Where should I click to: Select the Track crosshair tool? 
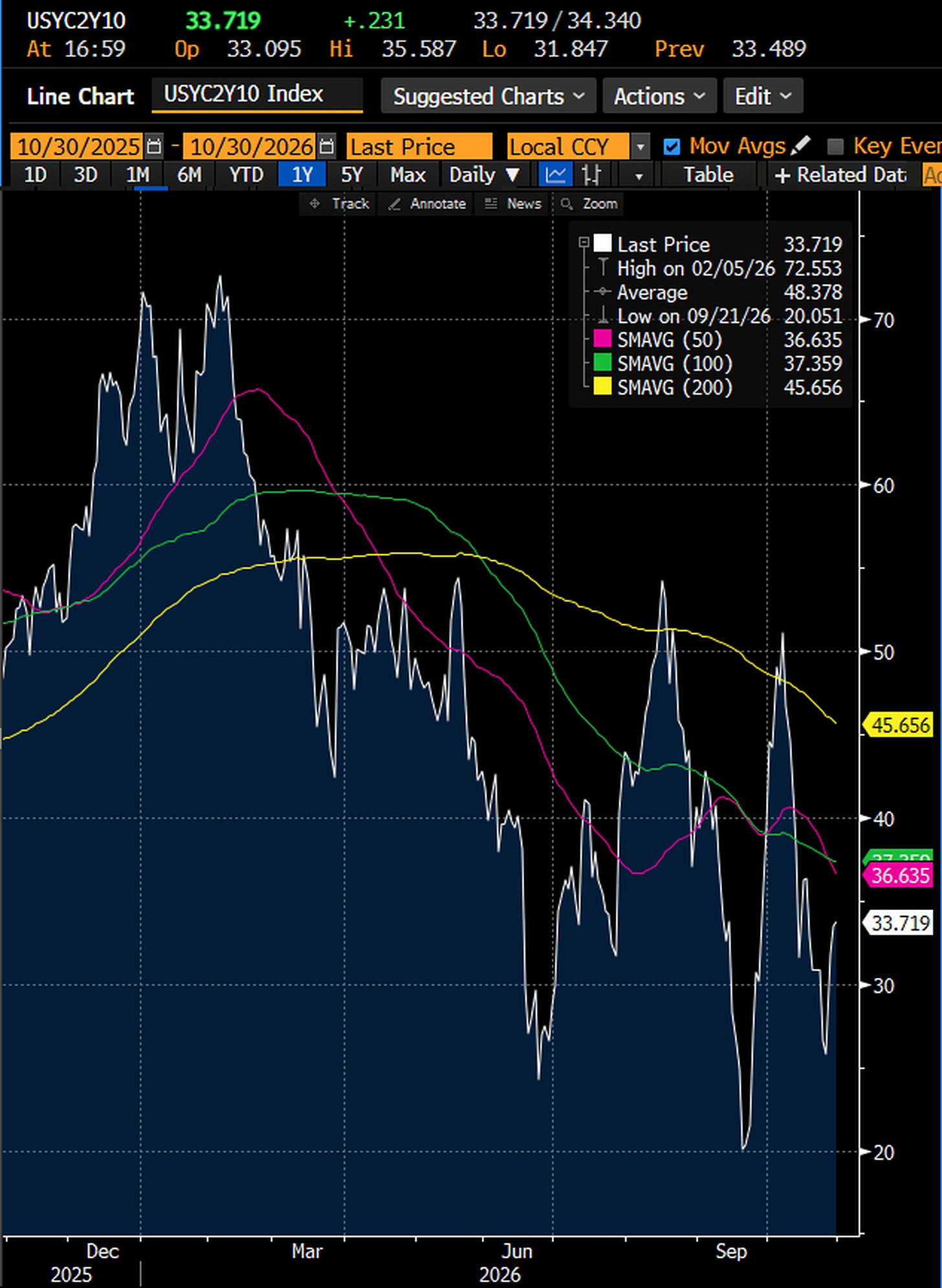click(339, 204)
